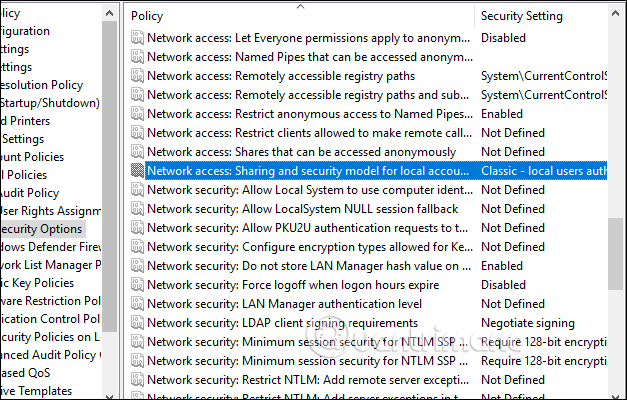Click policy icon for Remotely accessible registry paths
The width and height of the screenshot is (627, 400).
pyautogui.click(x=137, y=76)
